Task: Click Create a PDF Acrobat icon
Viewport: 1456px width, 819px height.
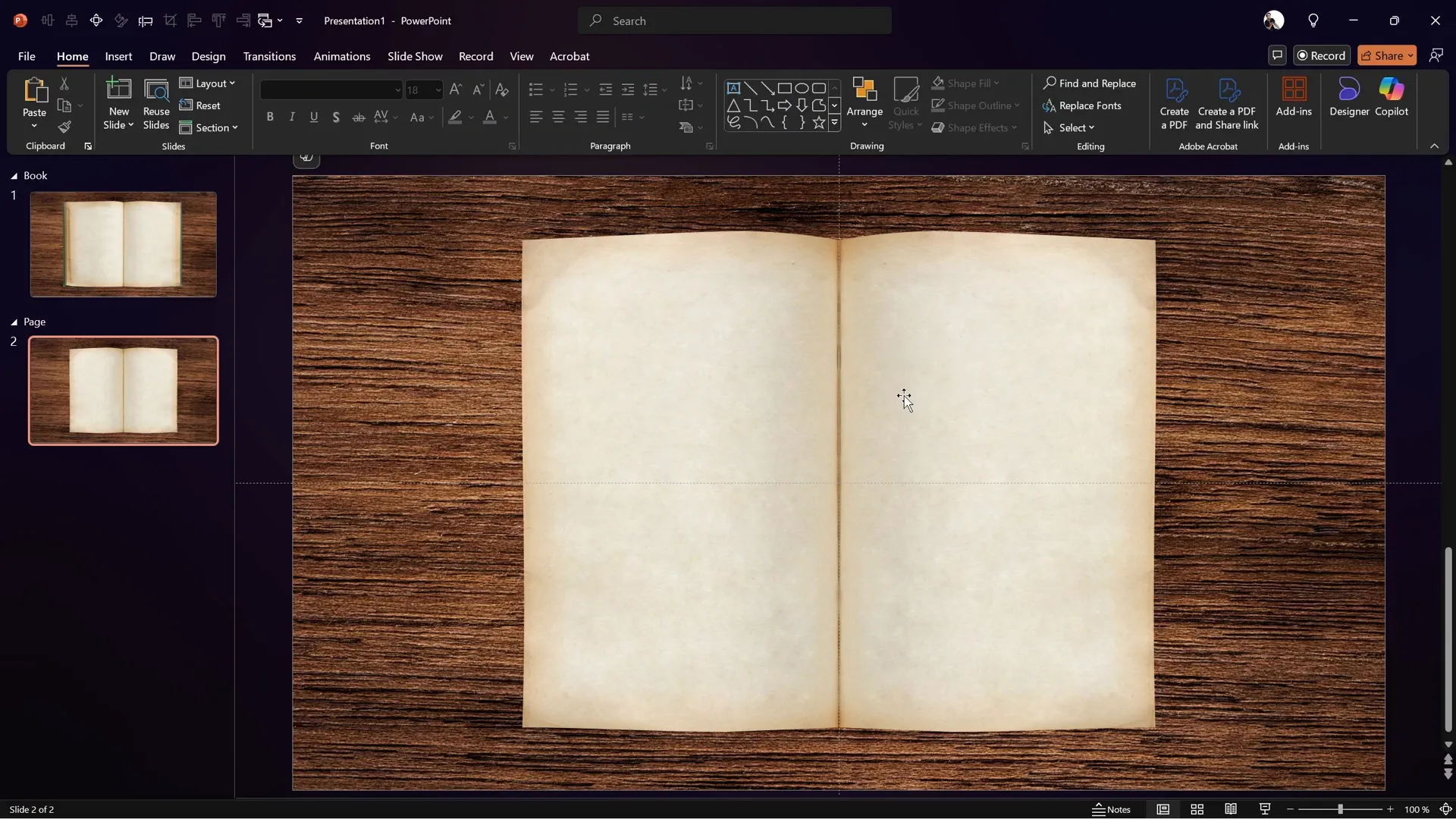Action: click(1174, 104)
